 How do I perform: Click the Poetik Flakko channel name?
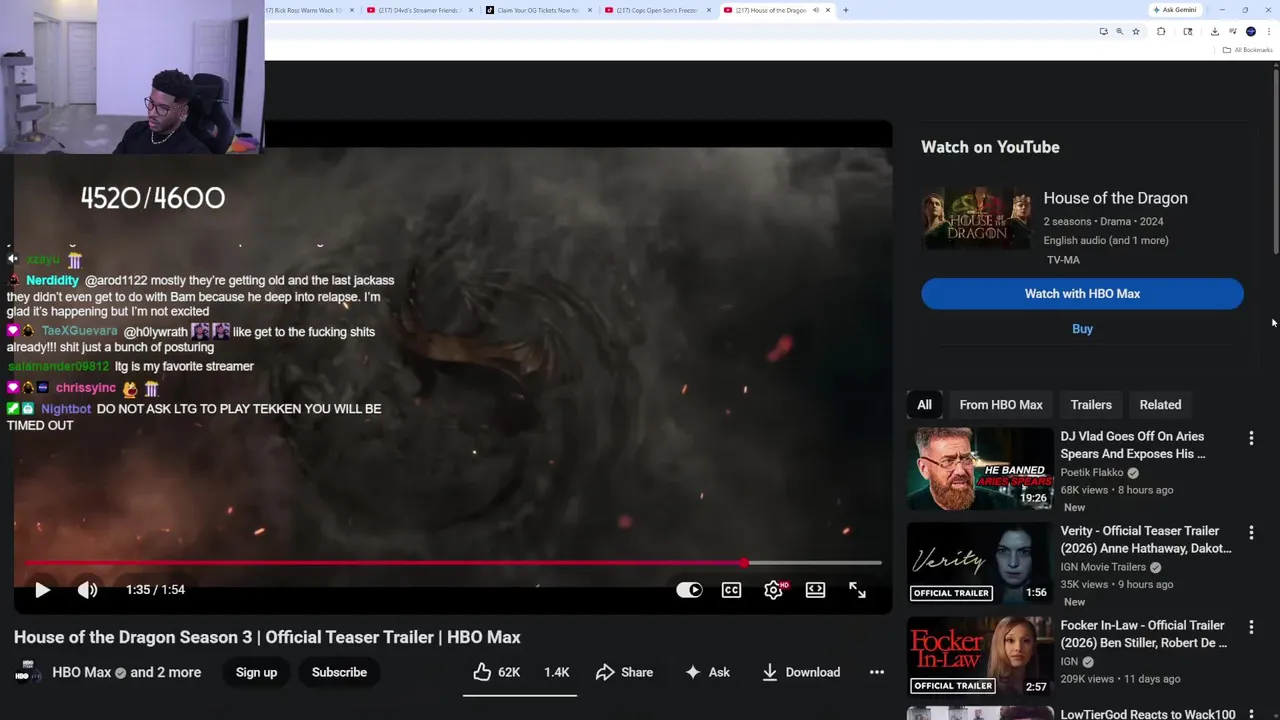pyautogui.click(x=1092, y=472)
